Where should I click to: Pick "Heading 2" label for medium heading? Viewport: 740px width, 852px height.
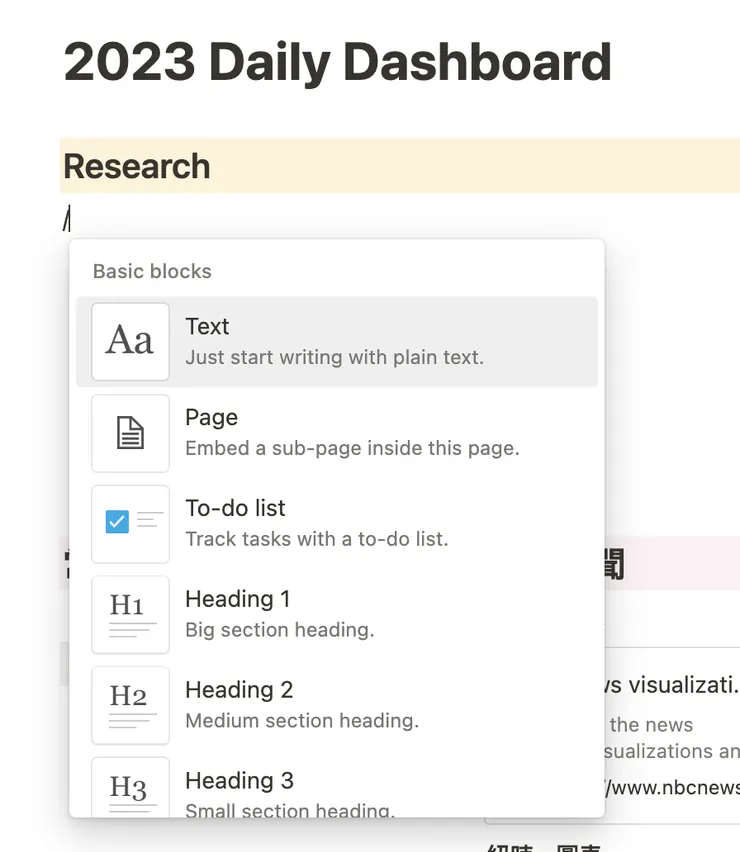click(x=239, y=690)
